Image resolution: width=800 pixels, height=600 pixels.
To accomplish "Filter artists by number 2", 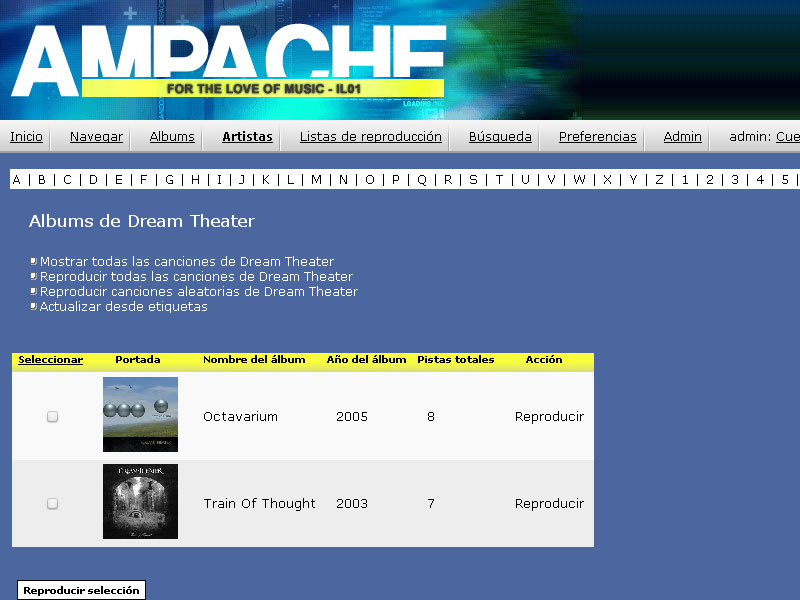I will coord(710,180).
